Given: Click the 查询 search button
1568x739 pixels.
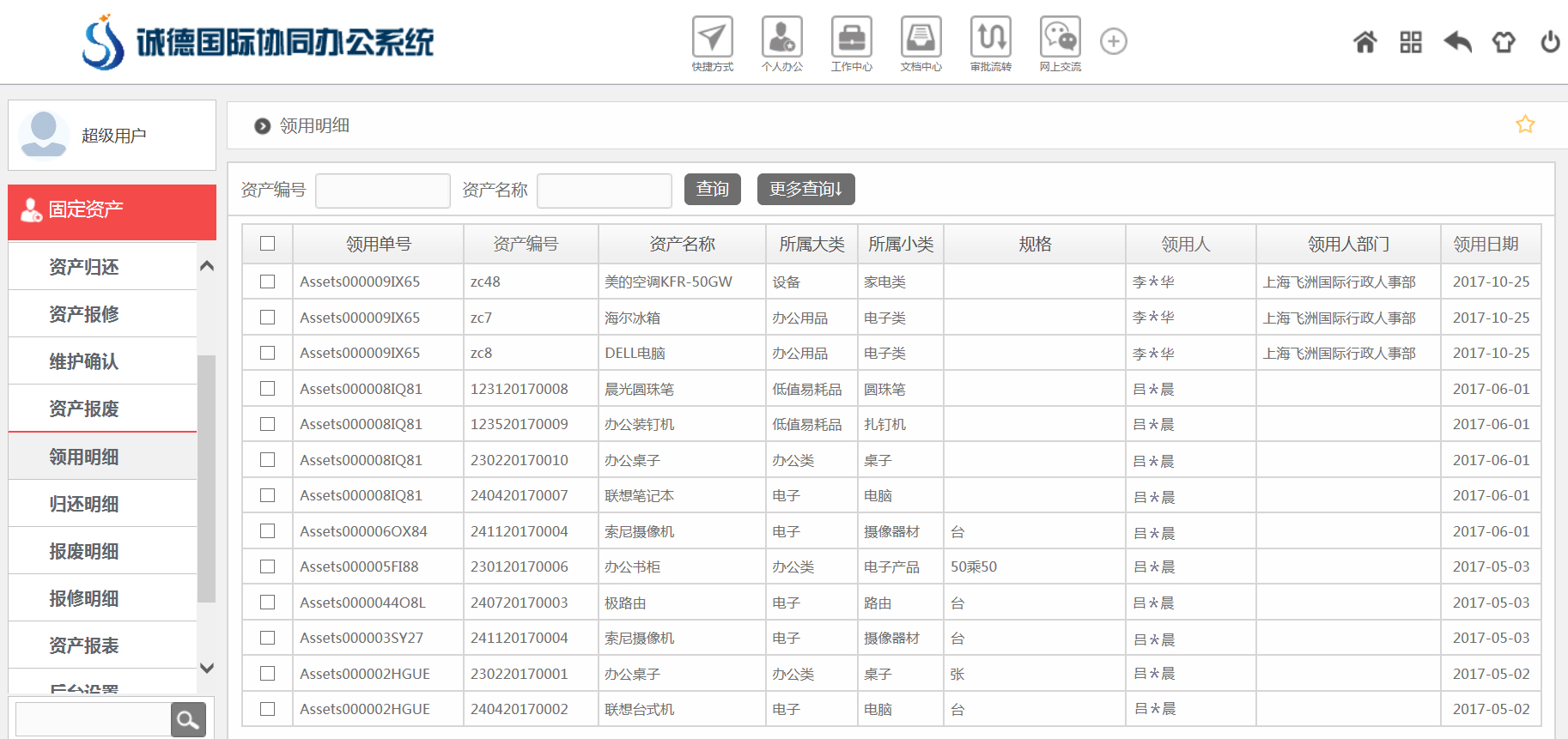Looking at the screenshot, I should 712,189.
